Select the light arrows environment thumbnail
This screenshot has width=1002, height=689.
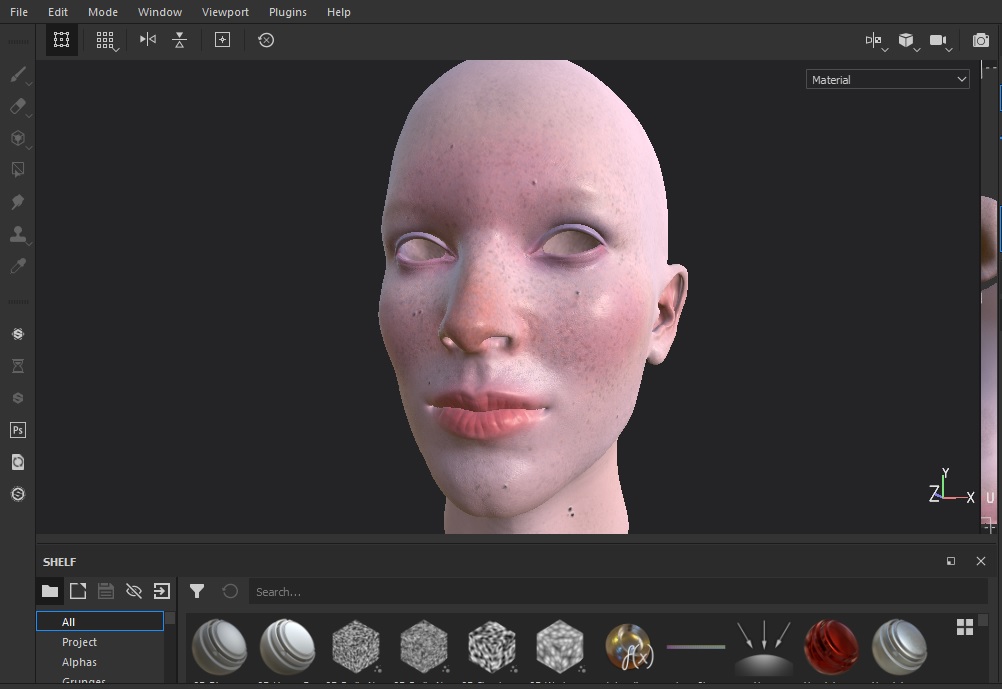pyautogui.click(x=764, y=648)
